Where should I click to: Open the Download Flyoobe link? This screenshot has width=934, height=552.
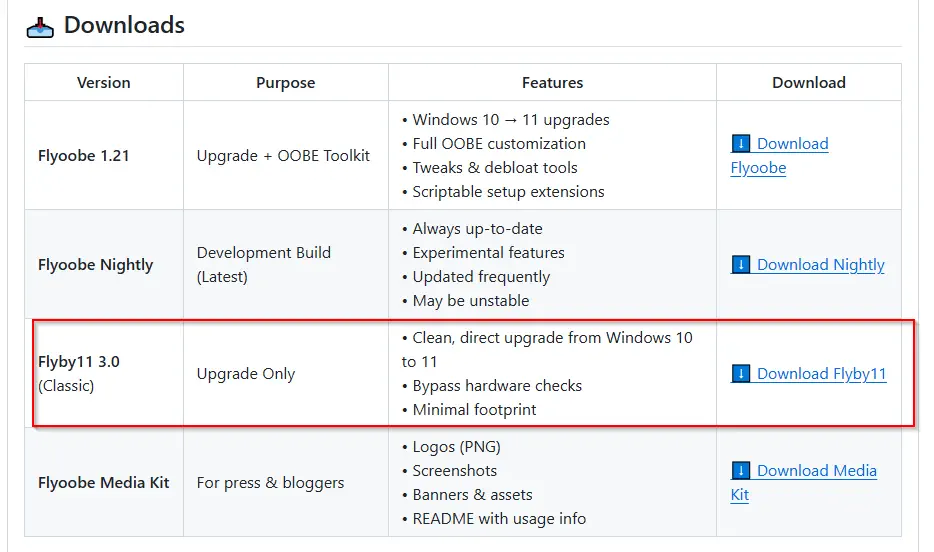point(780,155)
